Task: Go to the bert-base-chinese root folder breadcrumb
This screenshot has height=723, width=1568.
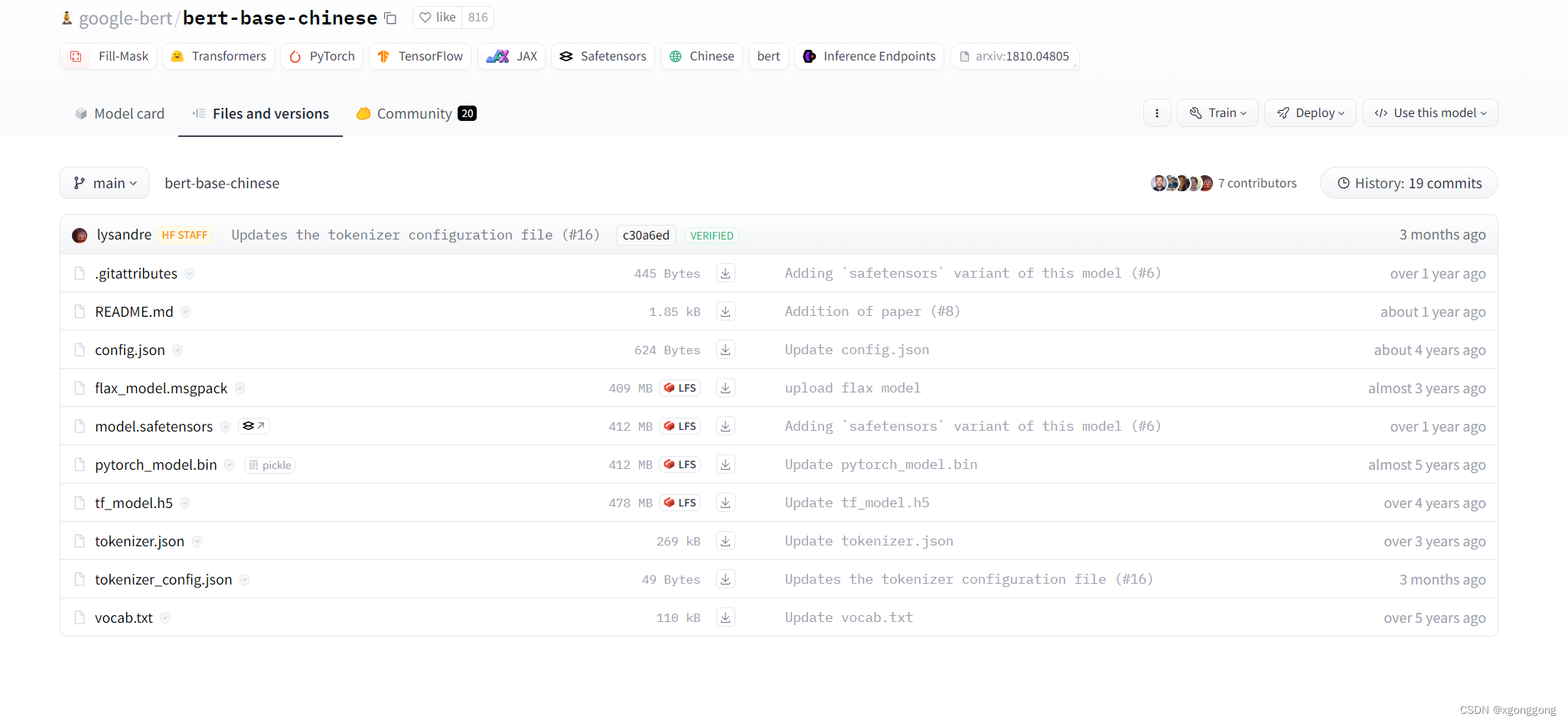Action: click(222, 184)
